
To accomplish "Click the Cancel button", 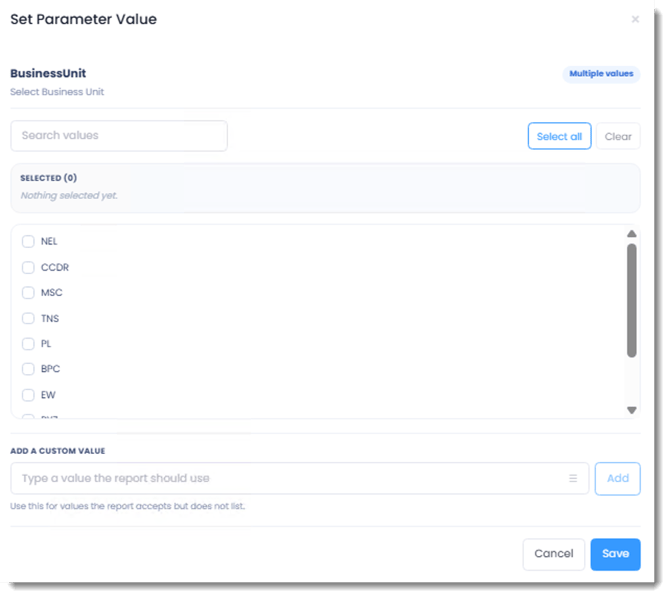I will [554, 554].
